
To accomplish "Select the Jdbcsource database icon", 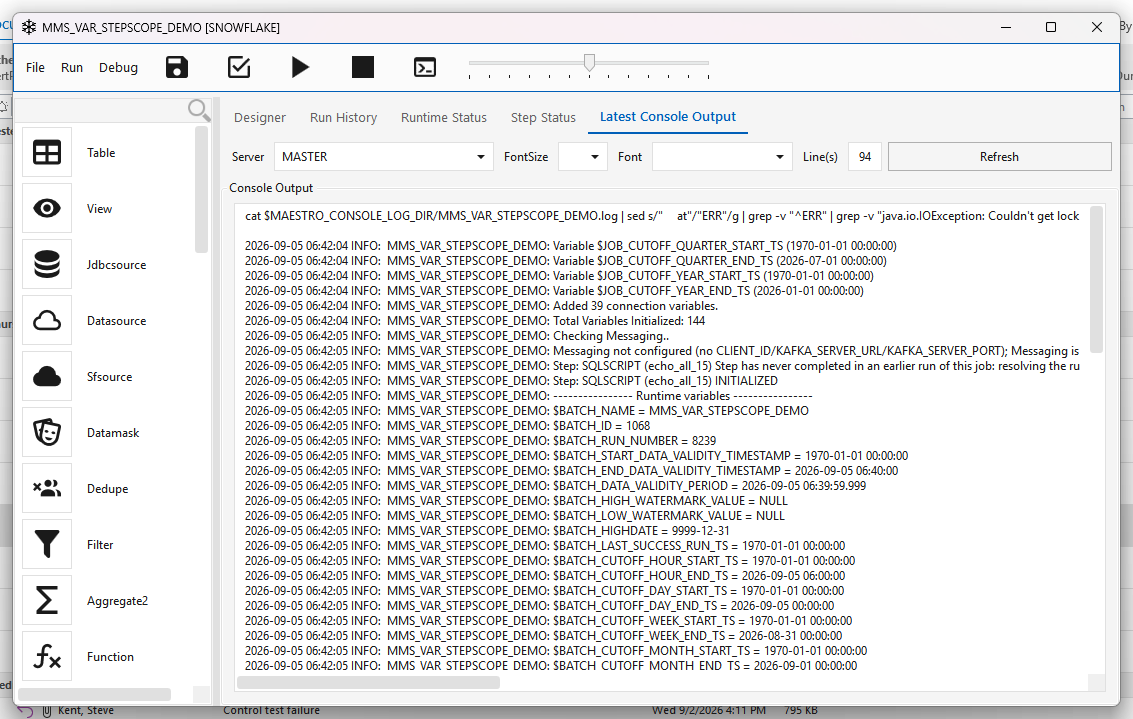I will pyautogui.click(x=47, y=264).
